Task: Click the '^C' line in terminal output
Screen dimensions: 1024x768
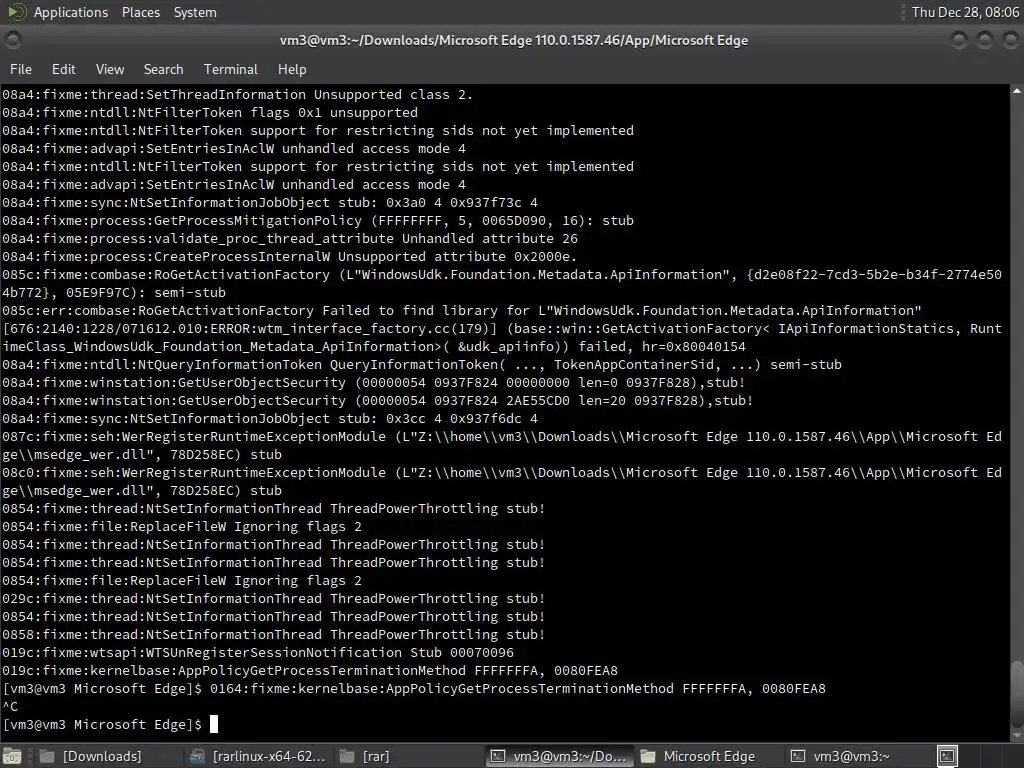Action: [x=10, y=706]
